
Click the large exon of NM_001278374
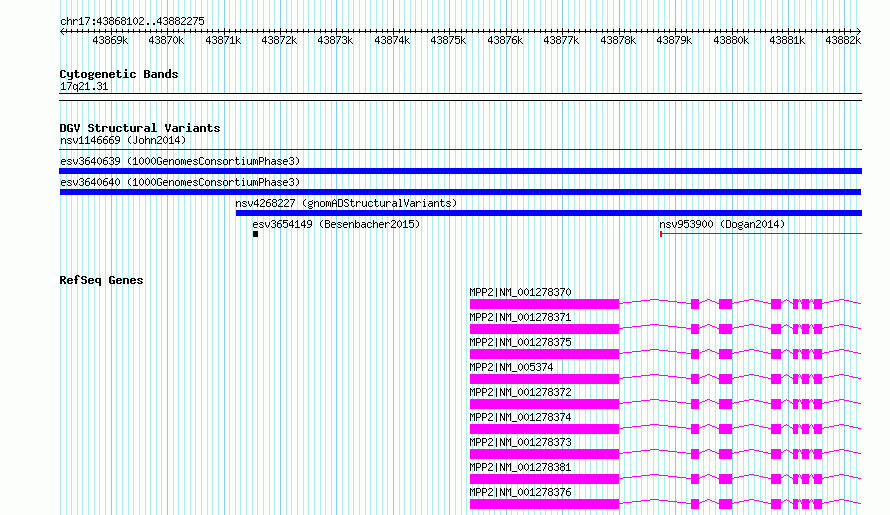click(x=544, y=429)
